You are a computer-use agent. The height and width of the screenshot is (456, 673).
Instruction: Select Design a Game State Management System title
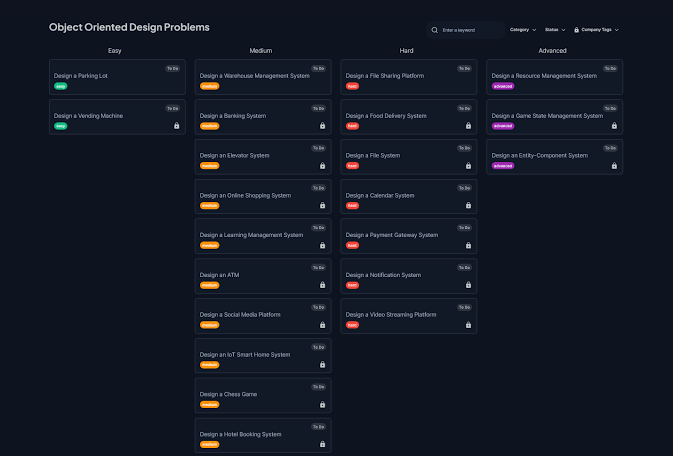point(547,116)
